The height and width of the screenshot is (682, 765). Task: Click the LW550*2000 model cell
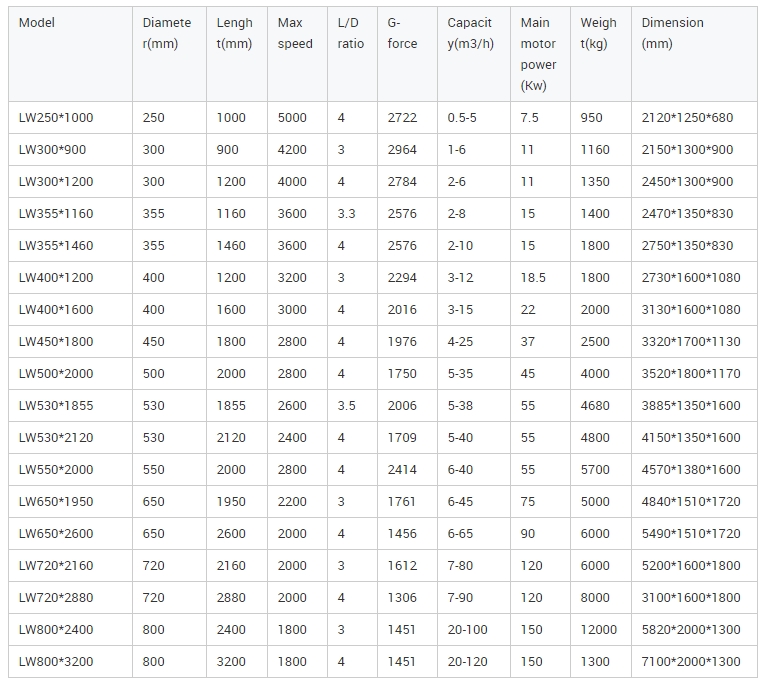point(56,470)
